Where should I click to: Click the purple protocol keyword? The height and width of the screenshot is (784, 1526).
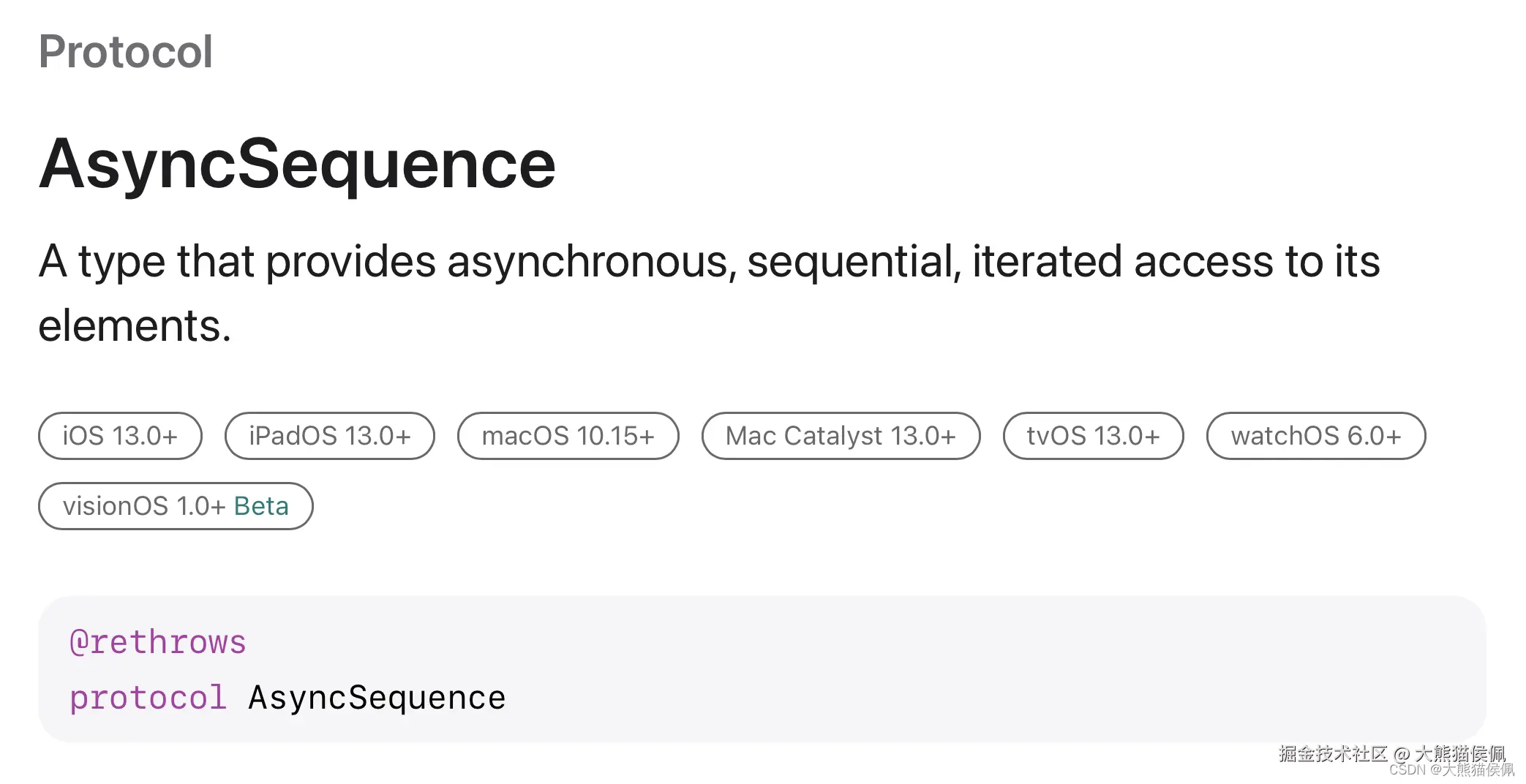tap(148, 698)
